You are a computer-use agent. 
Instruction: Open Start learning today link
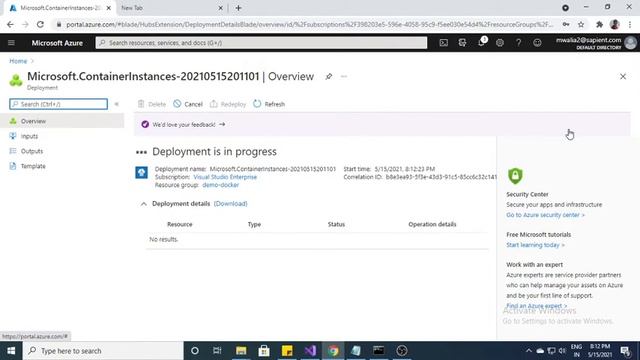(536, 245)
